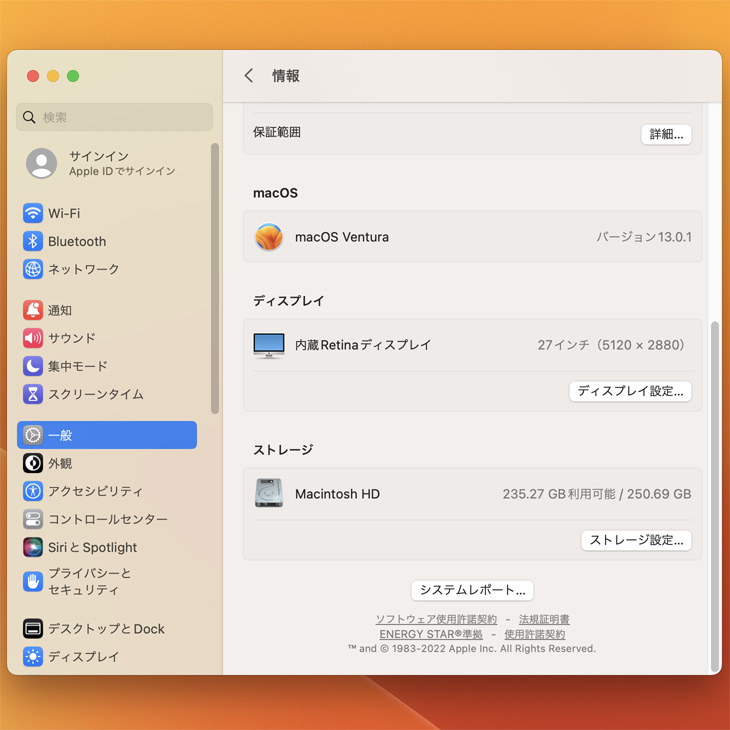Select ネットワーク in the sidebar

point(107,269)
